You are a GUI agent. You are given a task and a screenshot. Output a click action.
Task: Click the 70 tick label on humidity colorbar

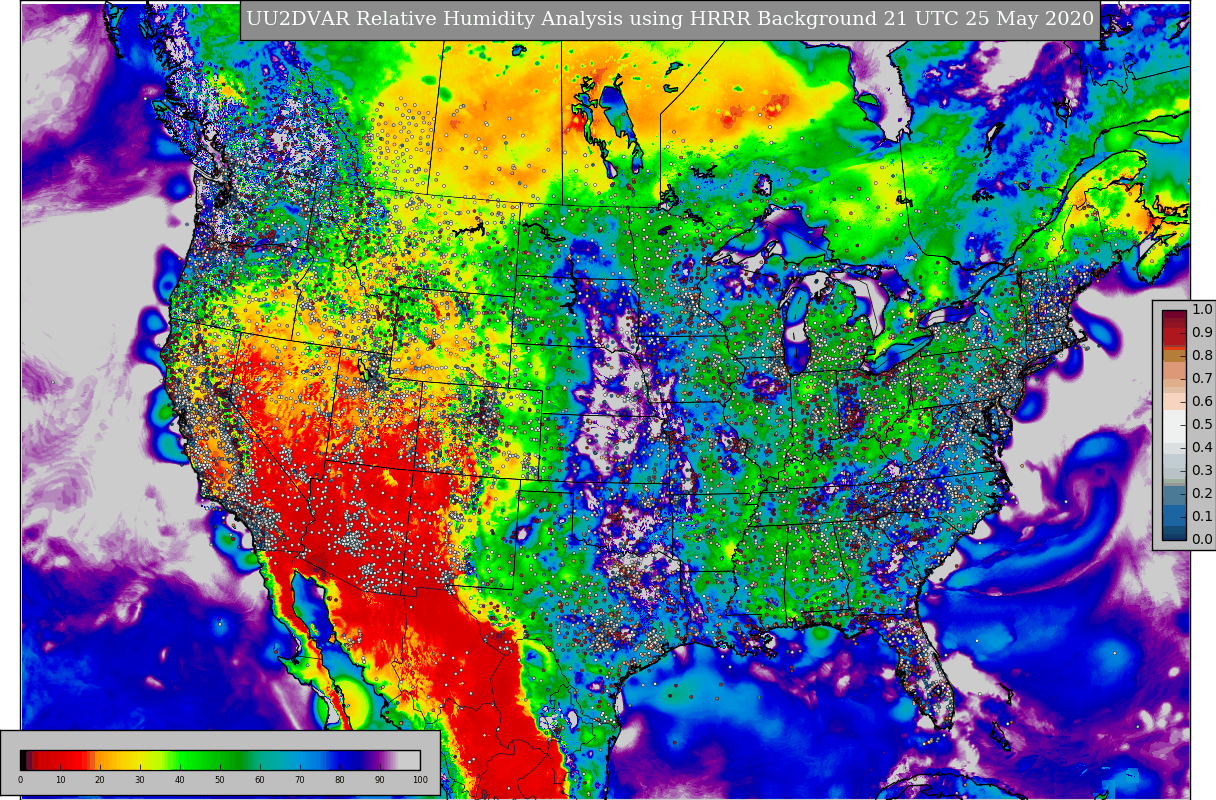(x=300, y=779)
